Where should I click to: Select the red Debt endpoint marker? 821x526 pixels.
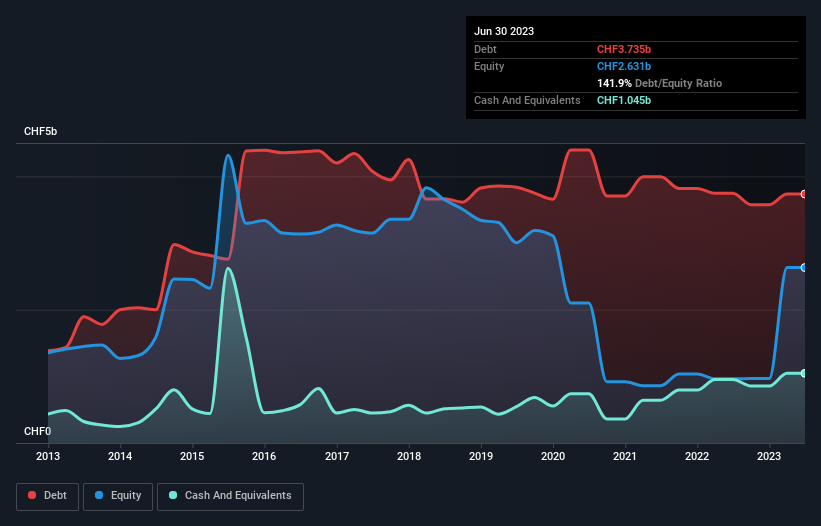(804, 194)
